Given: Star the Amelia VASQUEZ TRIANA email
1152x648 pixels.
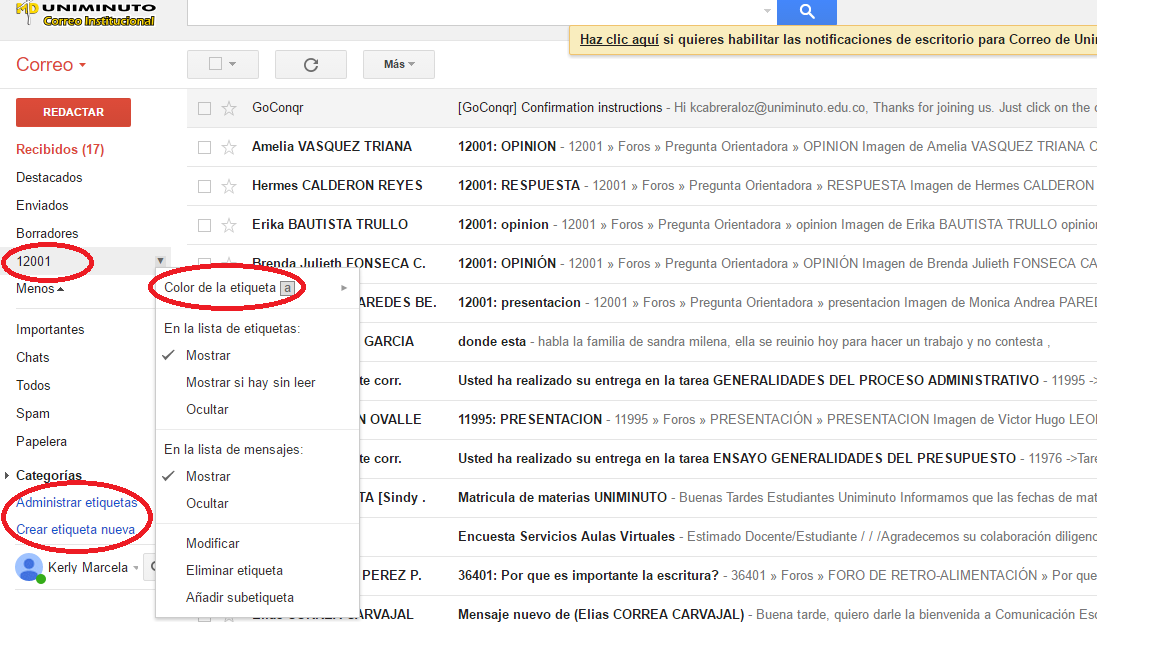Looking at the screenshot, I should [x=229, y=148].
